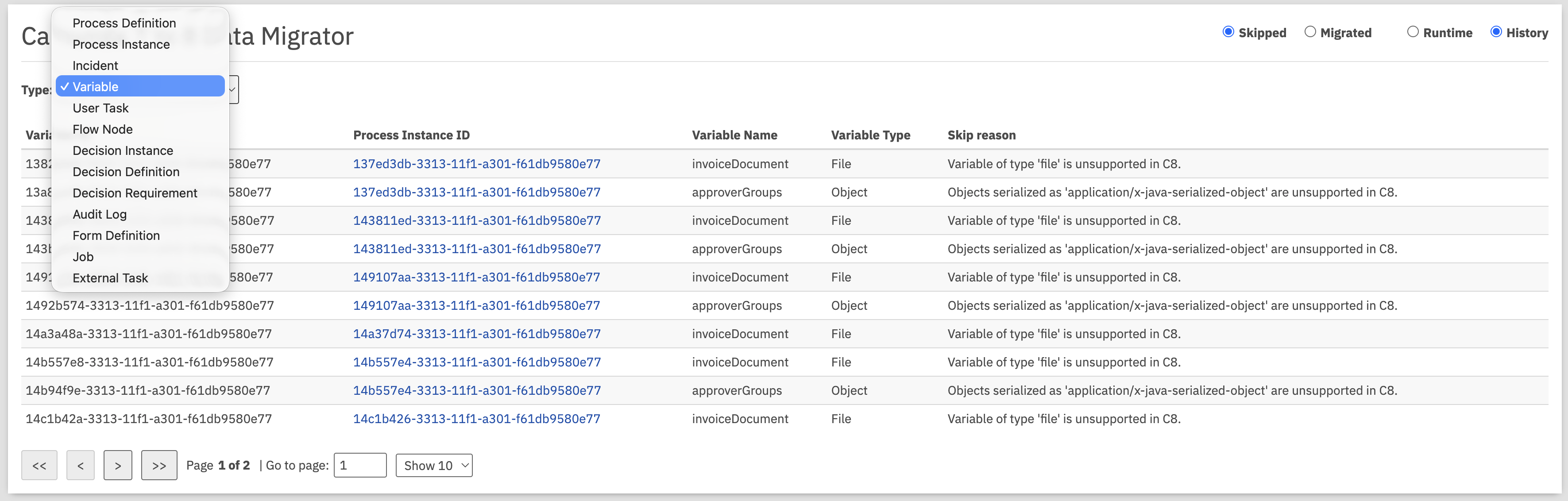1568x501 pixels.
Task: Click the Go to page input field
Action: click(x=360, y=466)
